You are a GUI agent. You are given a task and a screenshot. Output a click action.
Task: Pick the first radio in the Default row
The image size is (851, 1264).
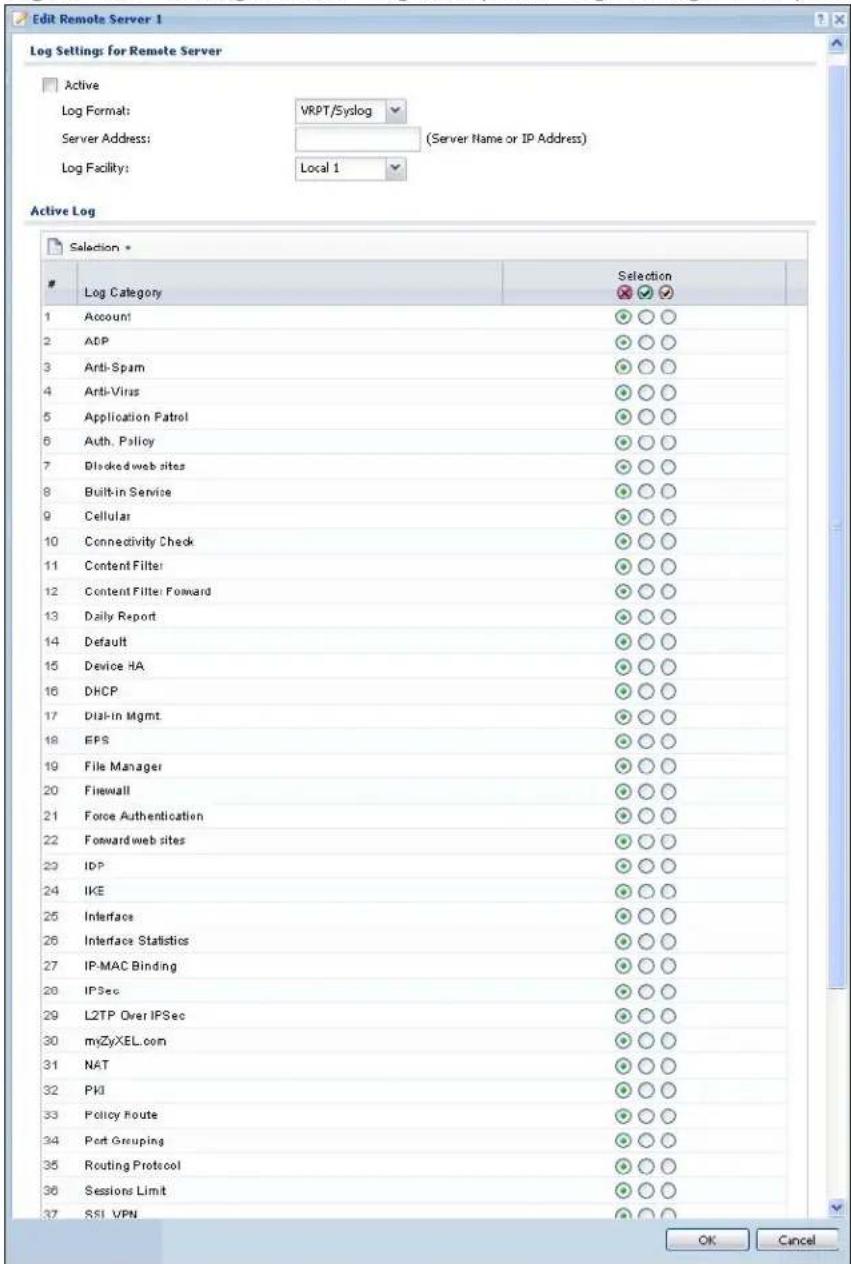(x=627, y=641)
